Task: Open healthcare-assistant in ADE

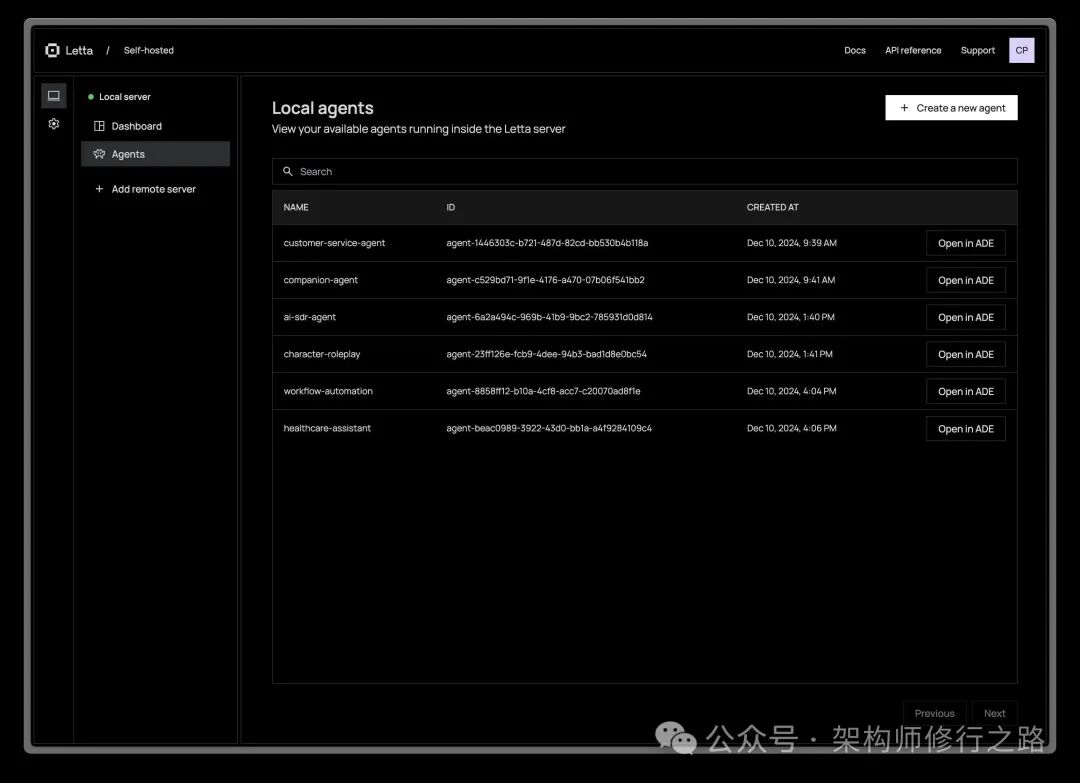Action: tap(966, 428)
